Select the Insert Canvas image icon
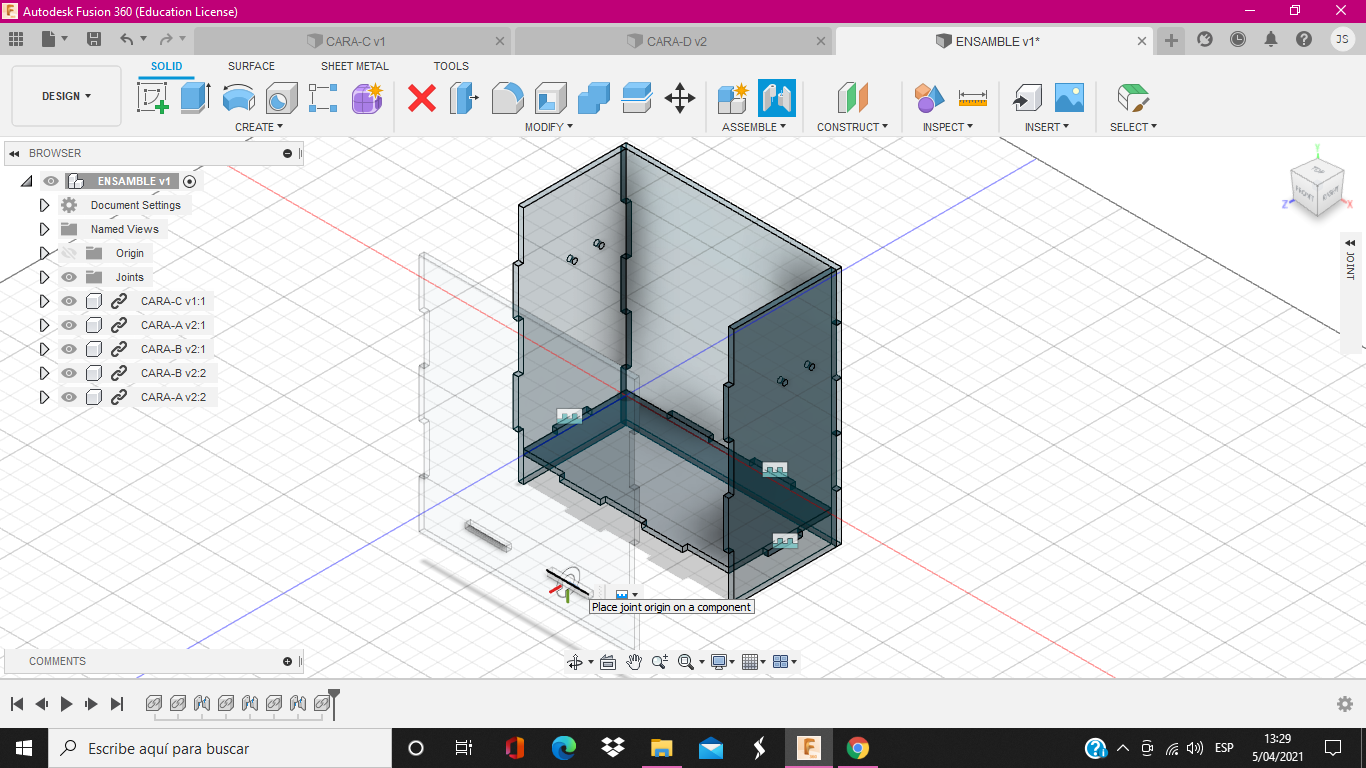The height and width of the screenshot is (768, 1366). pyautogui.click(x=1069, y=98)
